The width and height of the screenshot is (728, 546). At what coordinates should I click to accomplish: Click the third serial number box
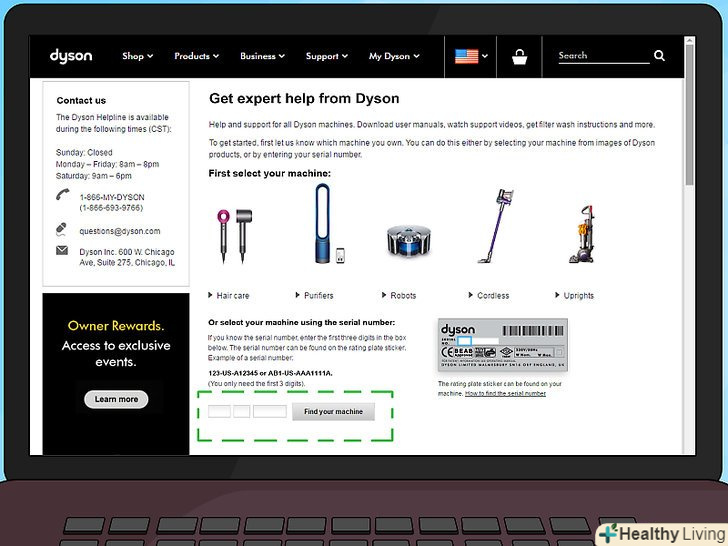269,411
